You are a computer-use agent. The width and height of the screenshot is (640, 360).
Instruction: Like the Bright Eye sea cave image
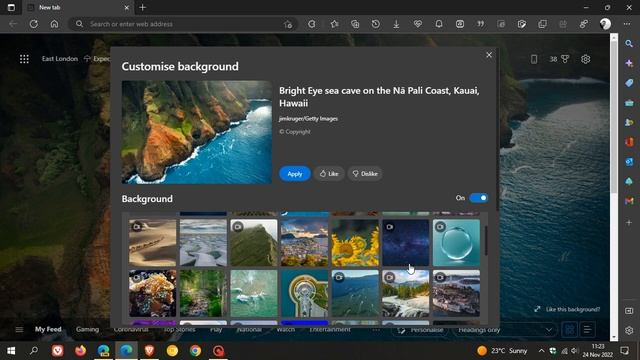pos(329,173)
